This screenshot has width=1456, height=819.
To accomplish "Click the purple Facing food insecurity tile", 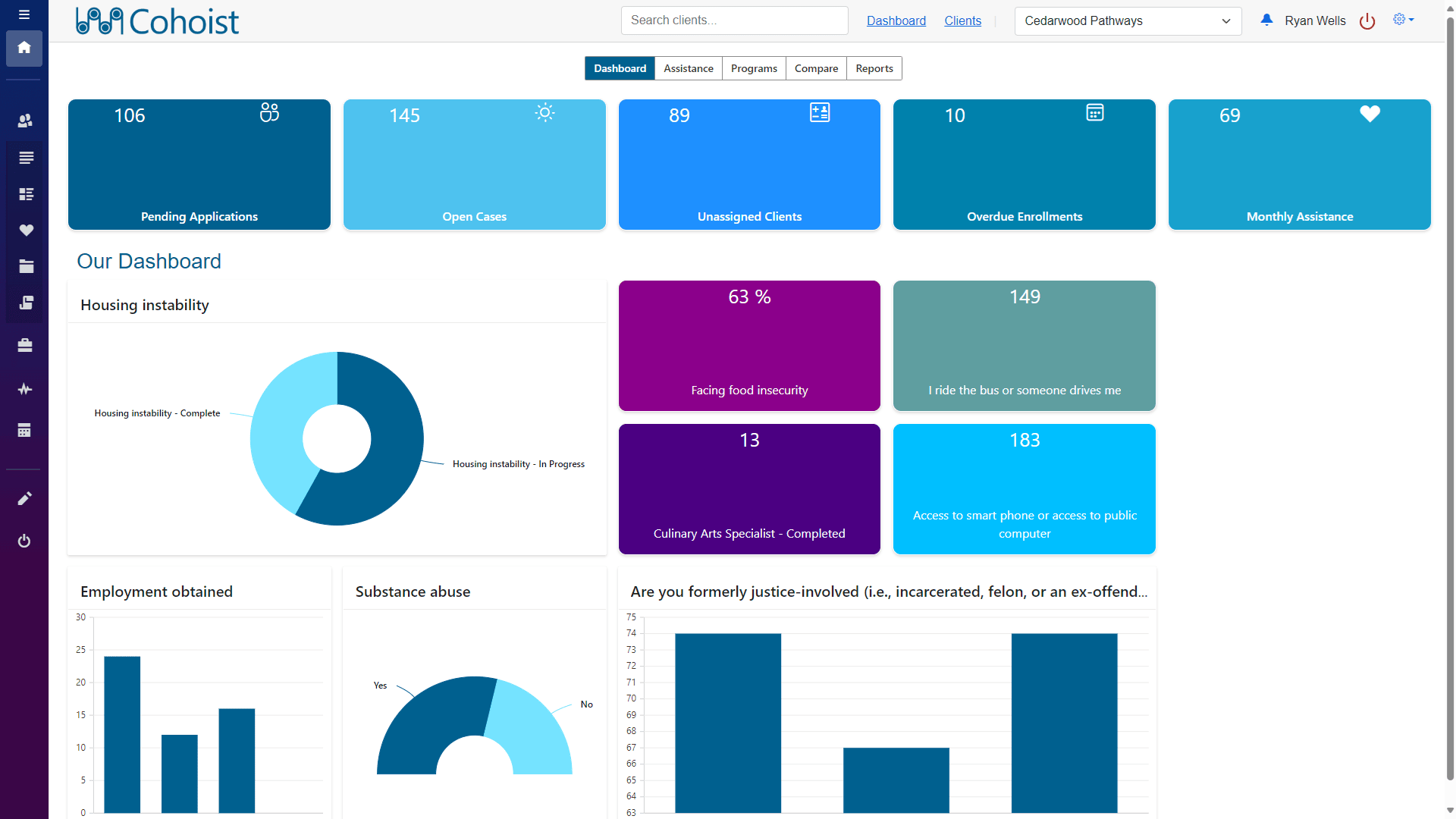I will pyautogui.click(x=748, y=346).
